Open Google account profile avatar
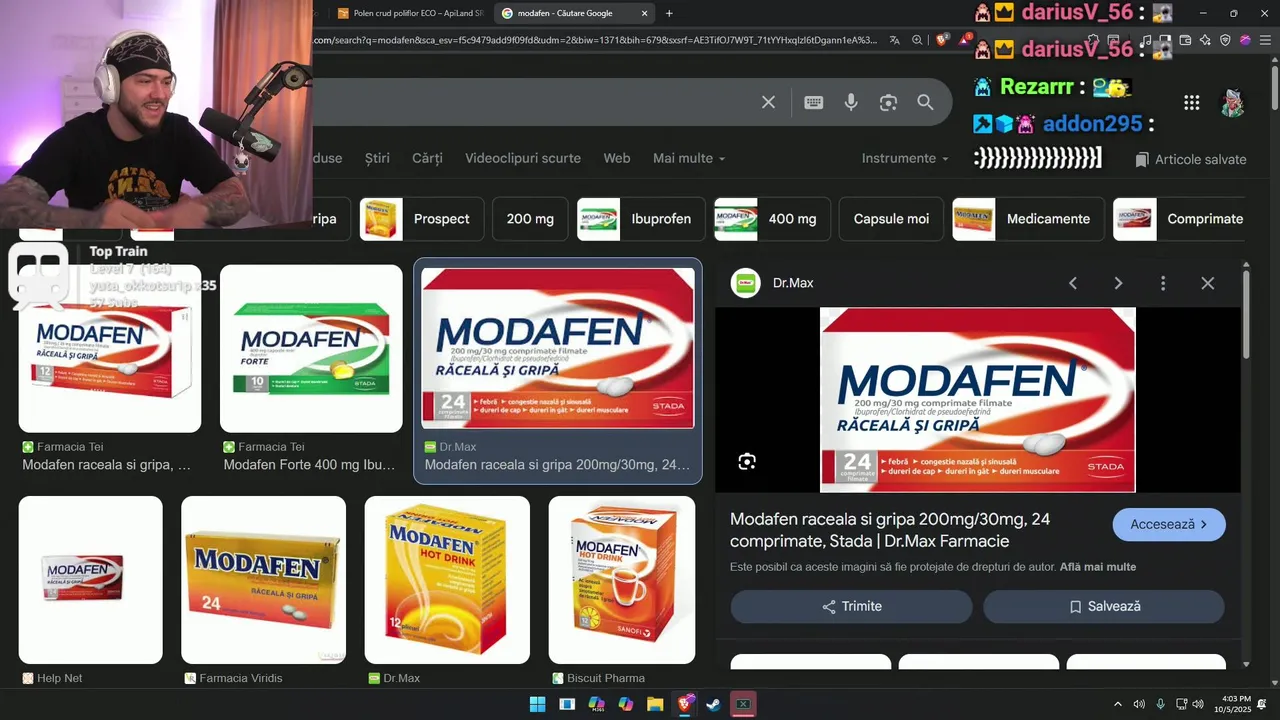1280x720 pixels. pyautogui.click(x=1232, y=102)
